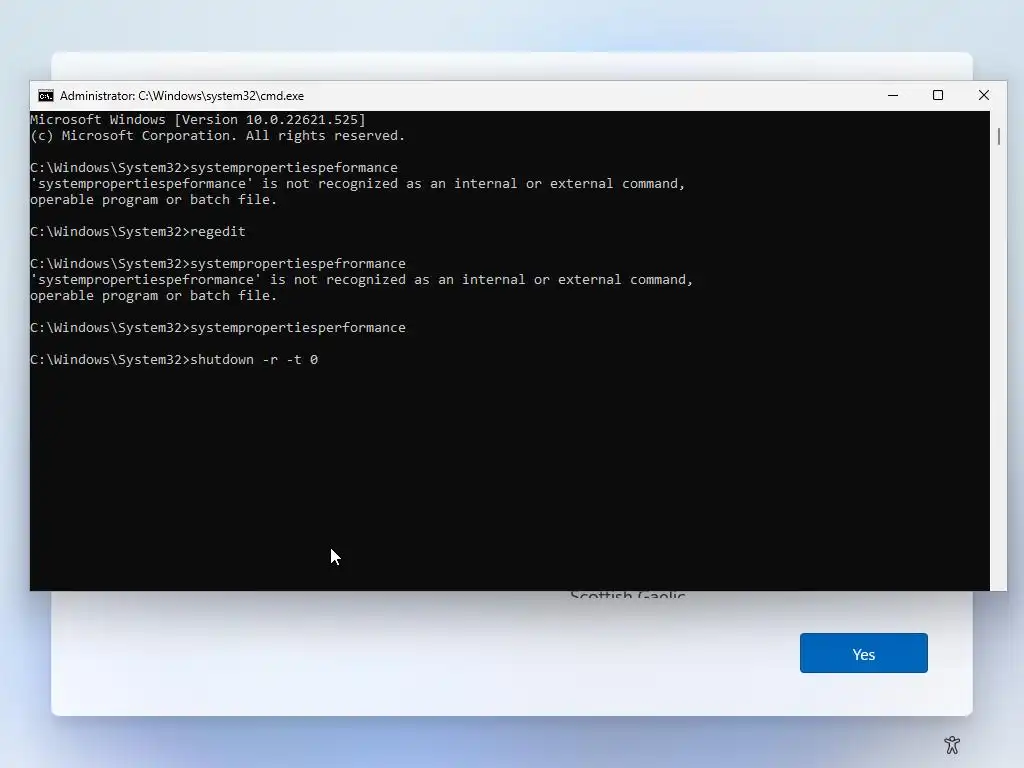The height and width of the screenshot is (768, 1024).
Task: Click the 'systempropertiespefrormance' prompt command line
Action: (218, 264)
